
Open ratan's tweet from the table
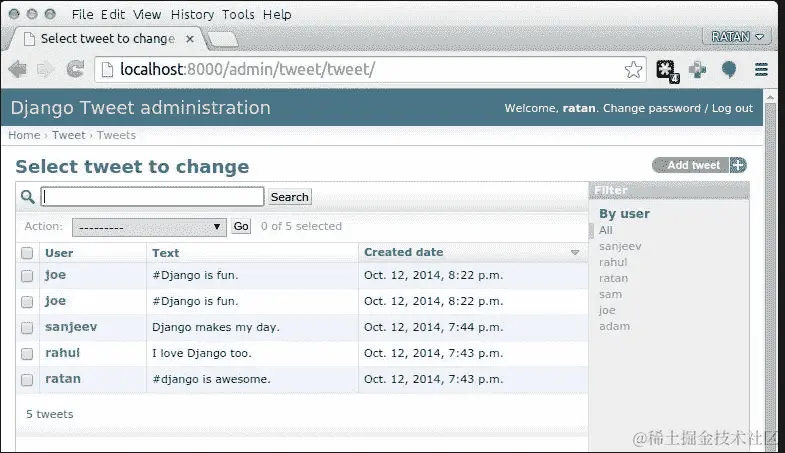[63, 379]
